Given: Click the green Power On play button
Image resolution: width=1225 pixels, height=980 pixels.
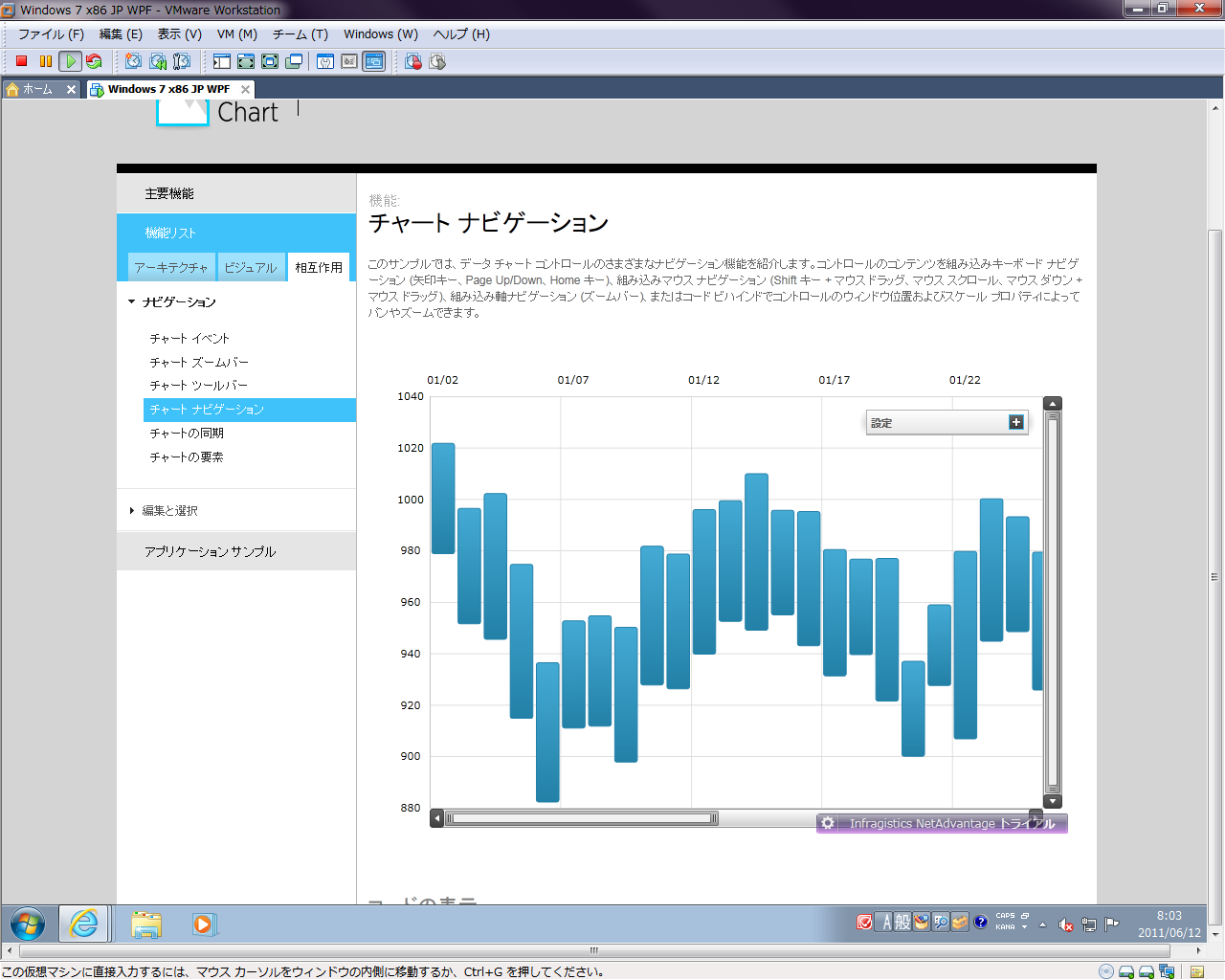Looking at the screenshot, I should click(70, 61).
